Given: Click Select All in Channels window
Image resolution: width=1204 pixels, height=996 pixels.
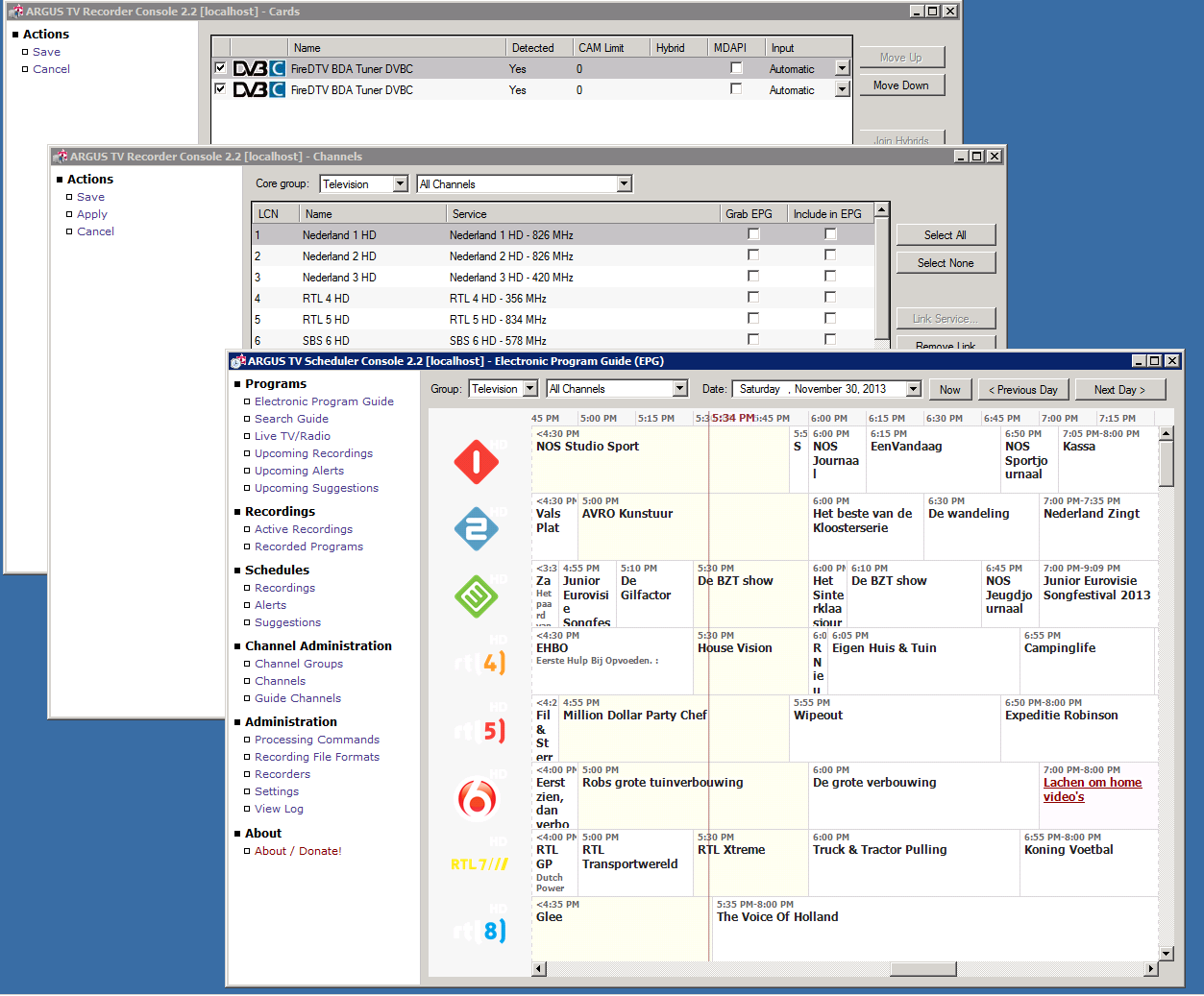Looking at the screenshot, I should coord(946,235).
